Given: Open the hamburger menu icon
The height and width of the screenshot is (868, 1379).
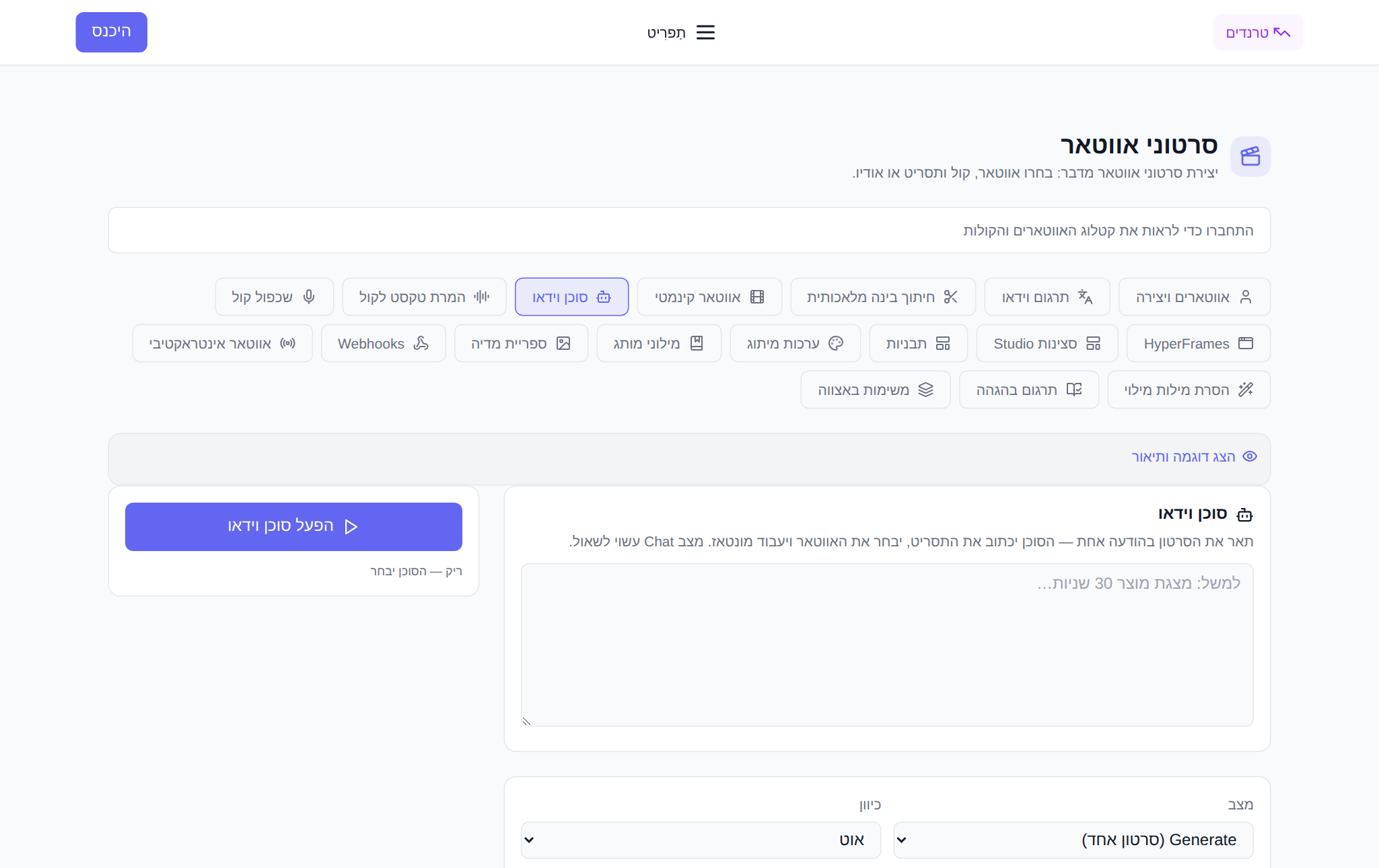Looking at the screenshot, I should point(705,32).
